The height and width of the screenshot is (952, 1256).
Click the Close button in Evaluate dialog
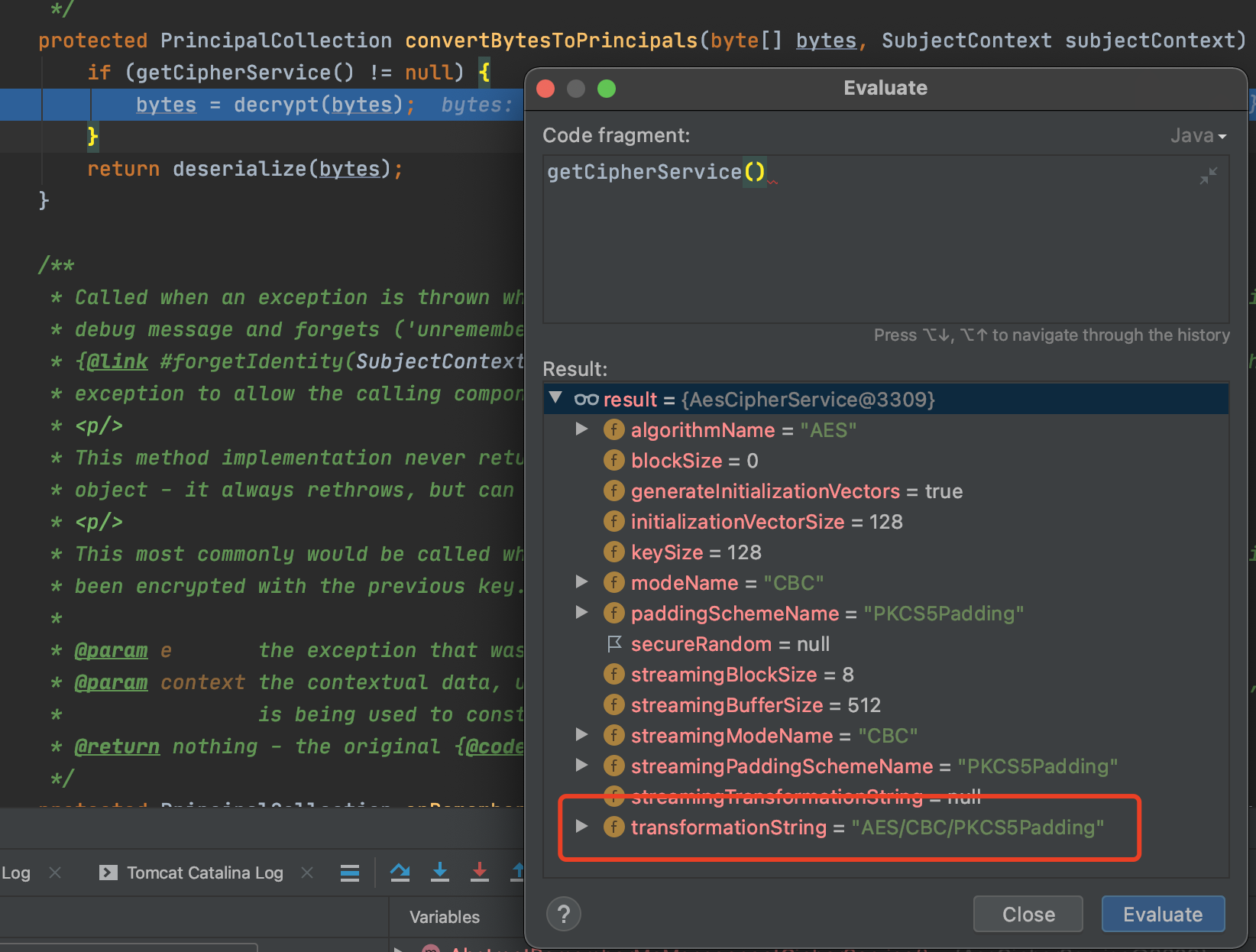pyautogui.click(x=1028, y=914)
